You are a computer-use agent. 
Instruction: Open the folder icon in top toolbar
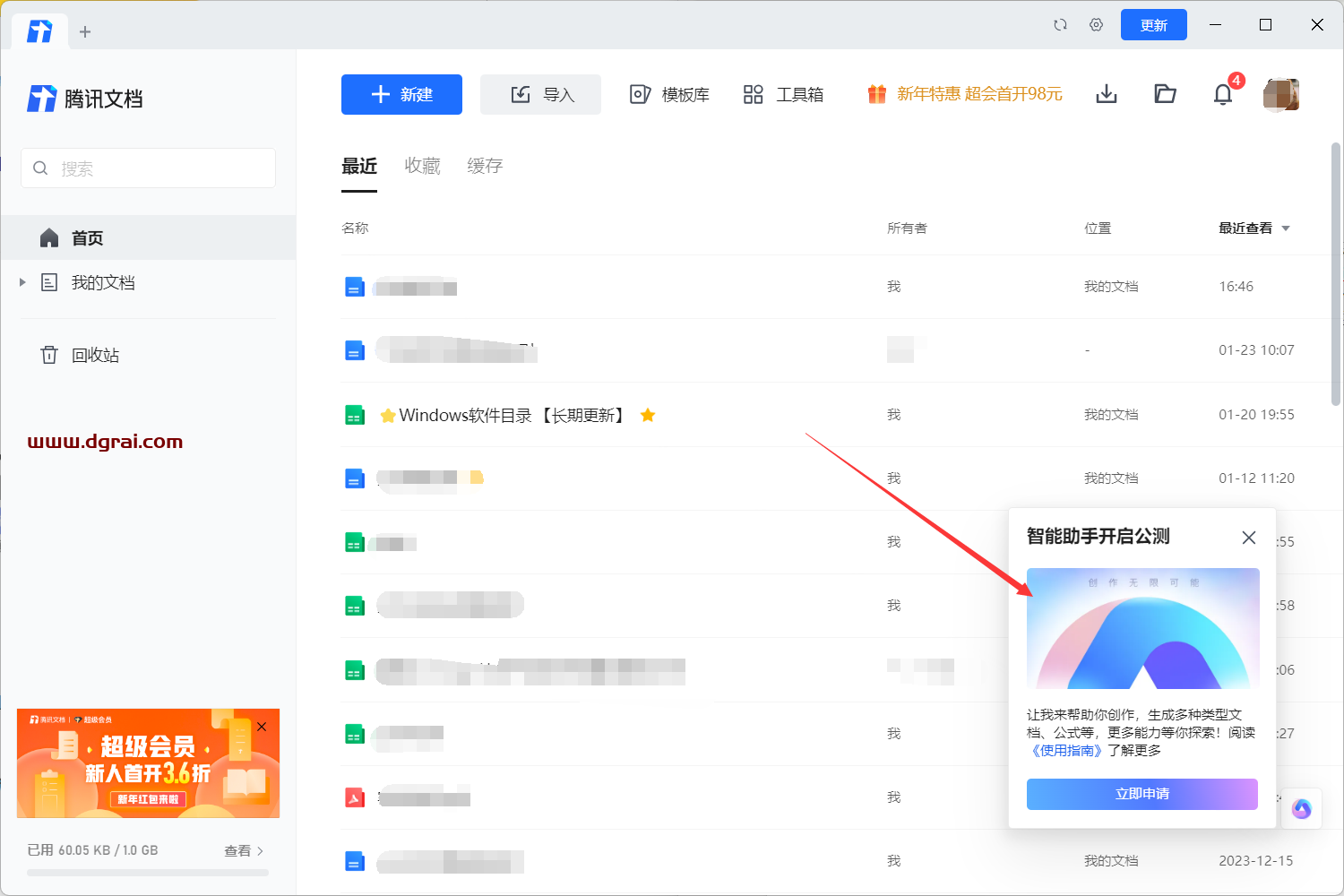[x=1165, y=94]
